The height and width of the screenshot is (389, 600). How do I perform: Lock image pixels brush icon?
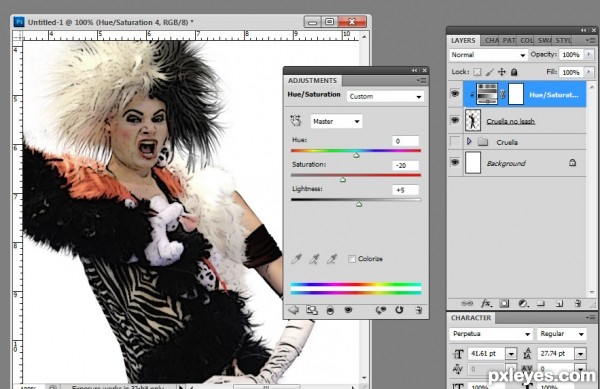click(x=489, y=72)
